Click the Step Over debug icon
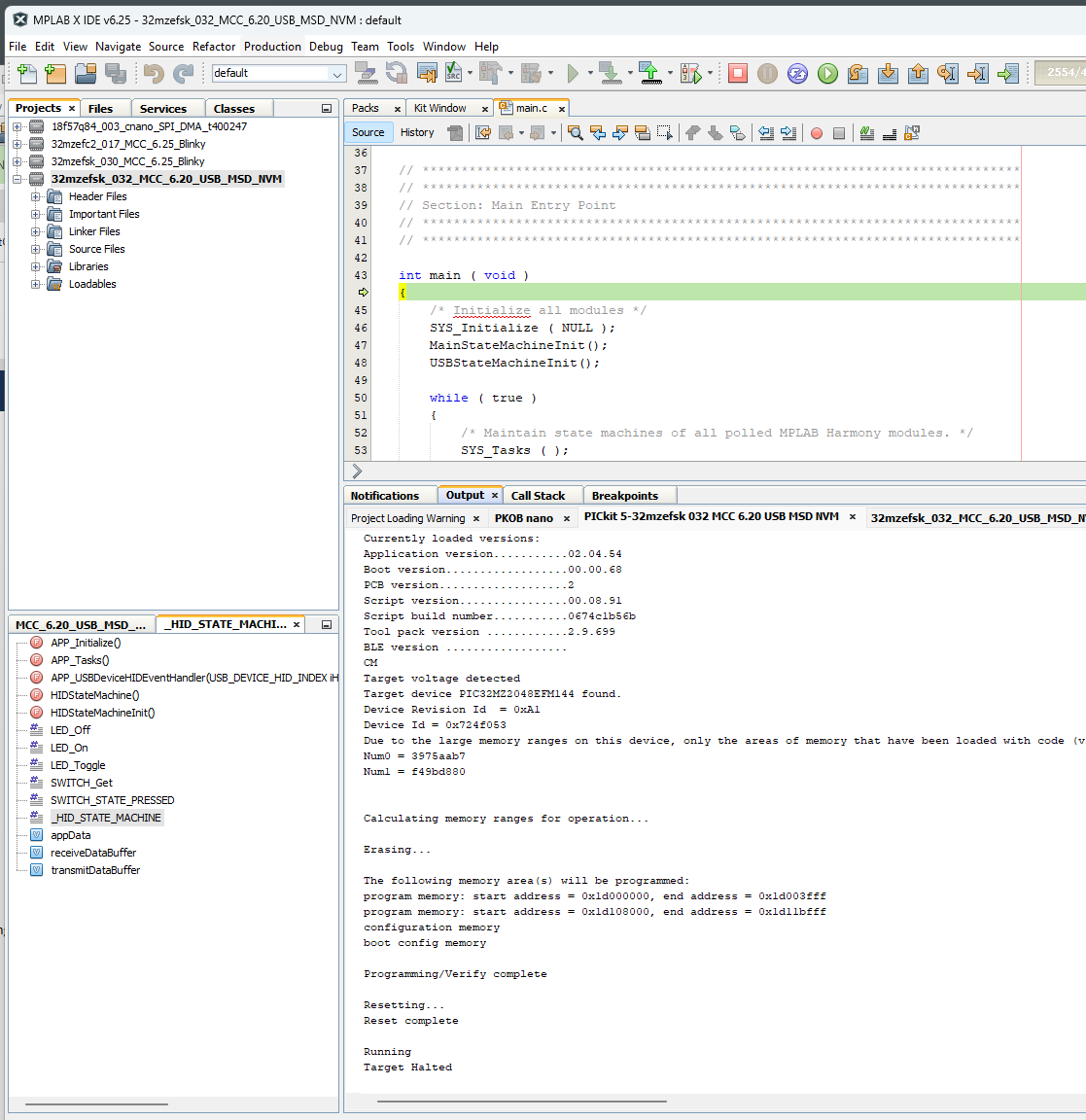Image resolution: width=1086 pixels, height=1120 pixels. click(858, 73)
